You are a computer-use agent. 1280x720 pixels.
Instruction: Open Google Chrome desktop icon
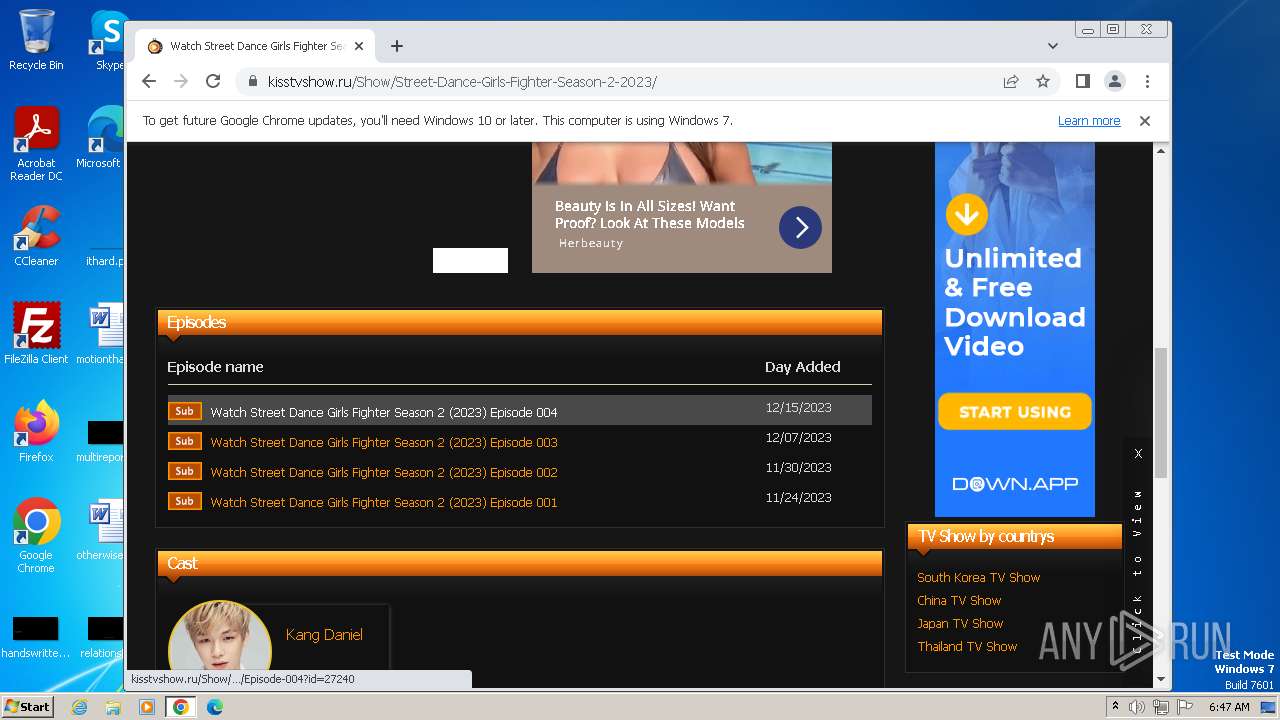(36, 536)
